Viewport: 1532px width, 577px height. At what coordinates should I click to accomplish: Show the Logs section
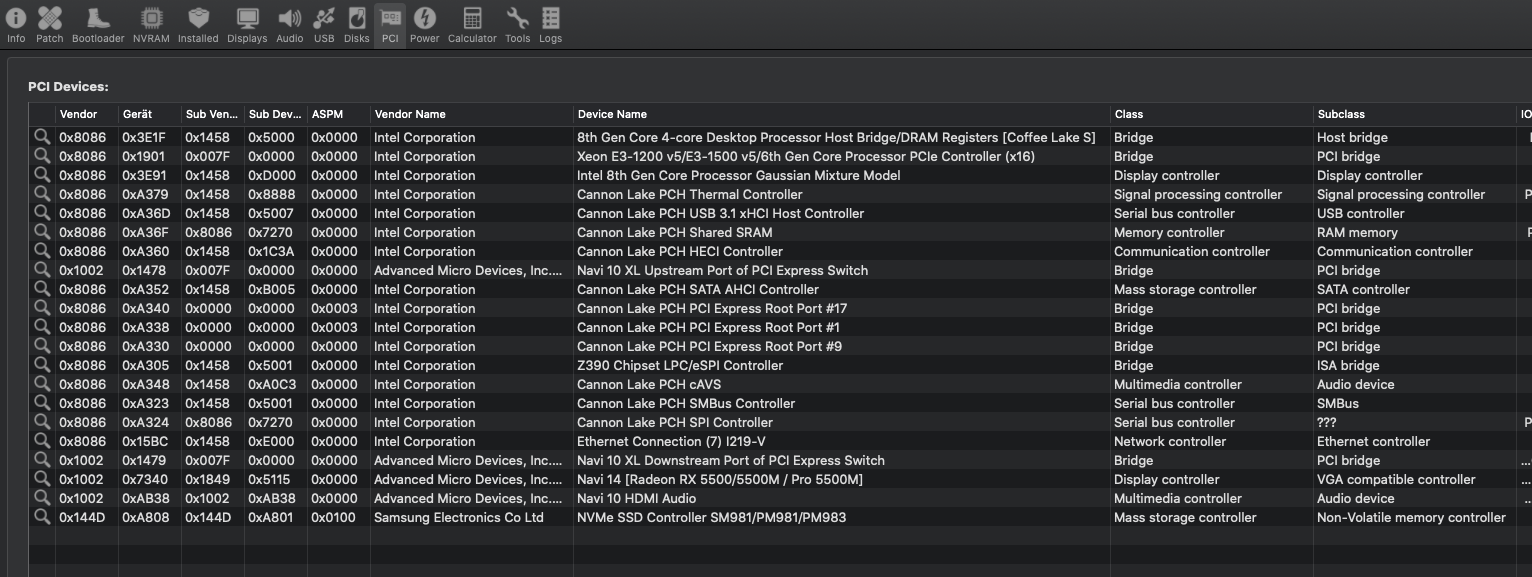[550, 24]
